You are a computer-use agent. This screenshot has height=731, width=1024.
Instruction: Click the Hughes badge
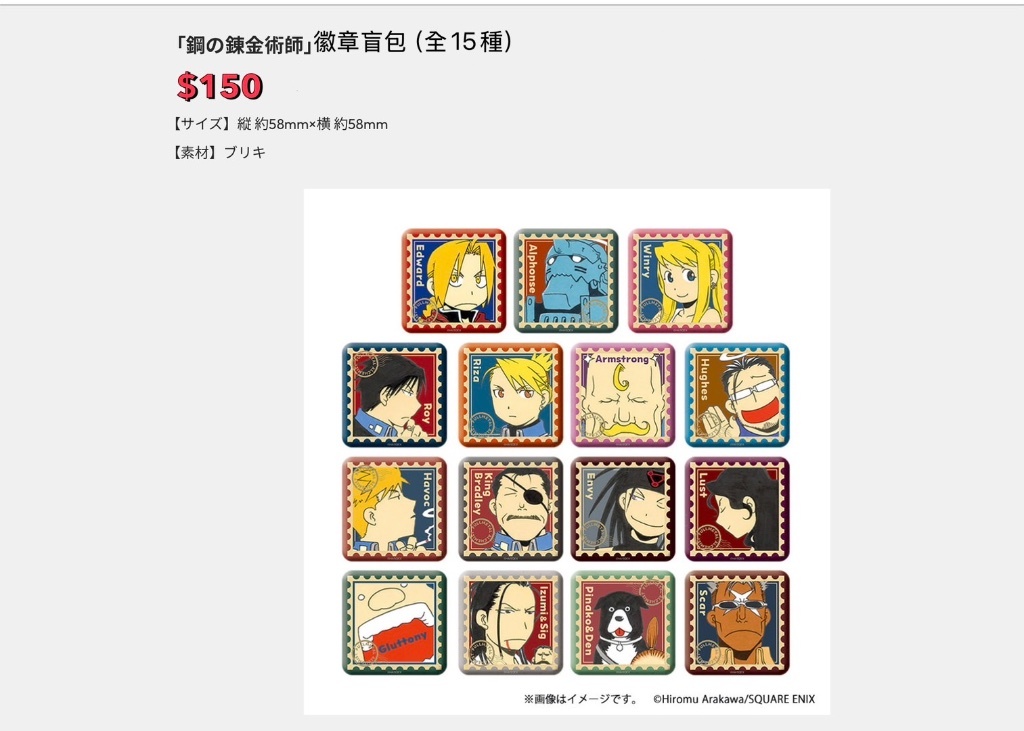pos(737,395)
